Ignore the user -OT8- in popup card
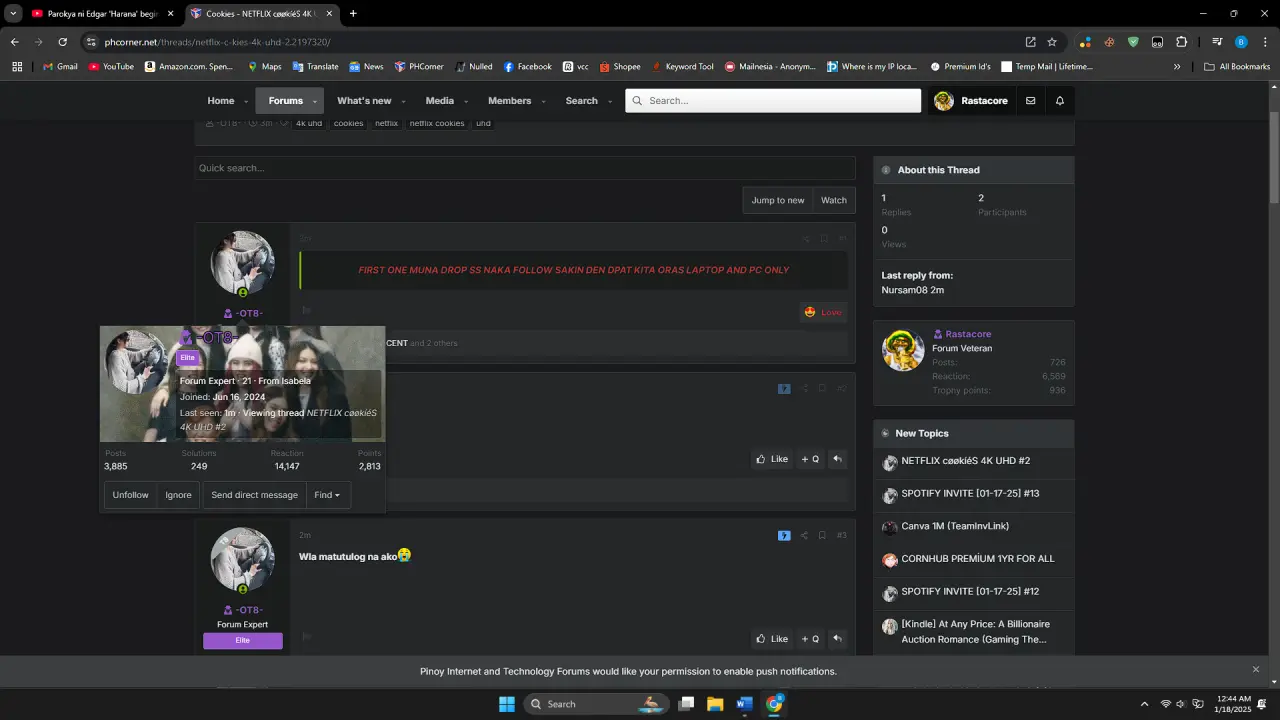The width and height of the screenshot is (1280, 720). coord(178,495)
